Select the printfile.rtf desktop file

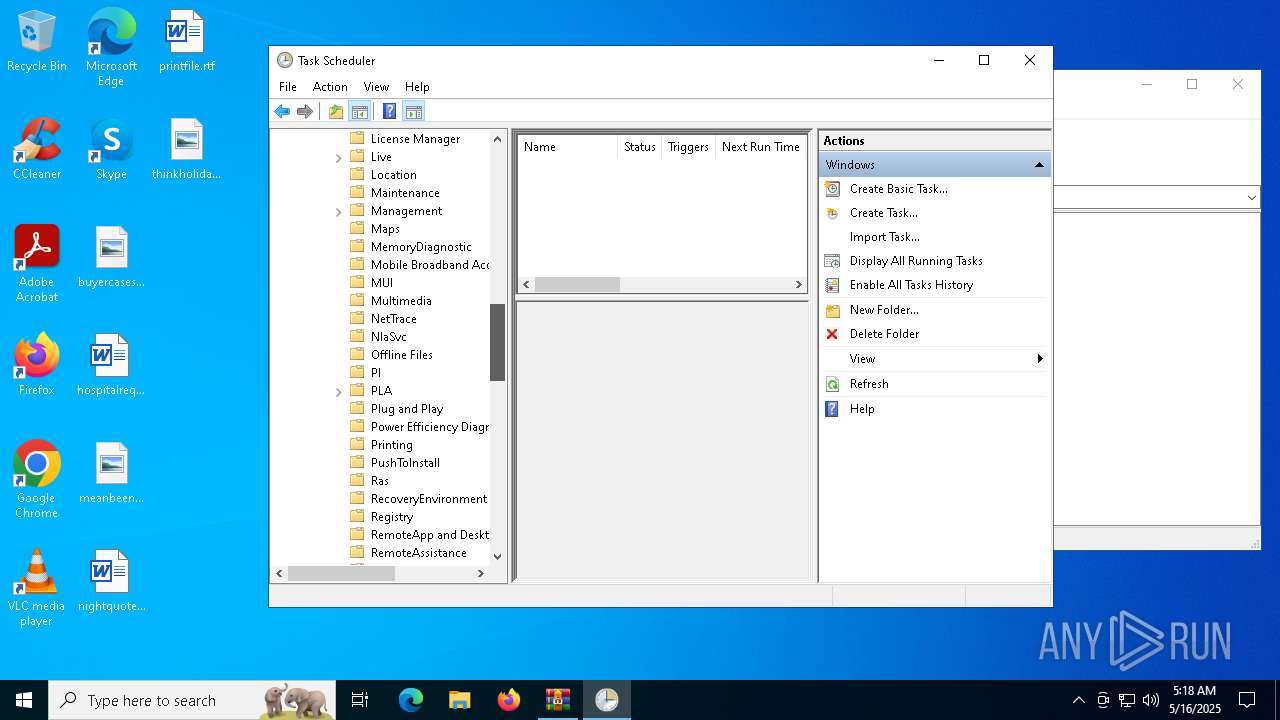click(x=186, y=42)
